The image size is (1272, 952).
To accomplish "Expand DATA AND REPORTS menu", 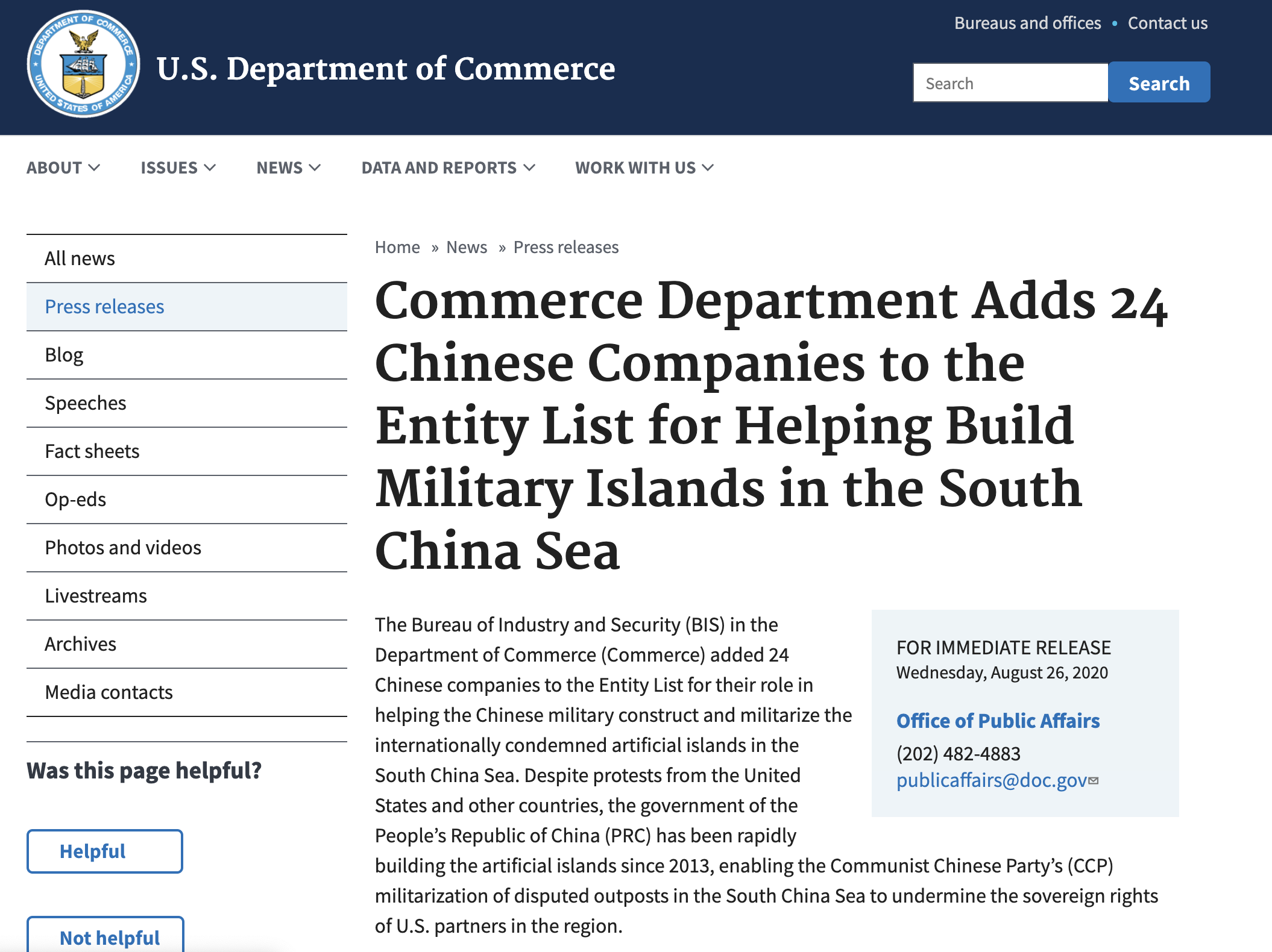I will coord(448,168).
